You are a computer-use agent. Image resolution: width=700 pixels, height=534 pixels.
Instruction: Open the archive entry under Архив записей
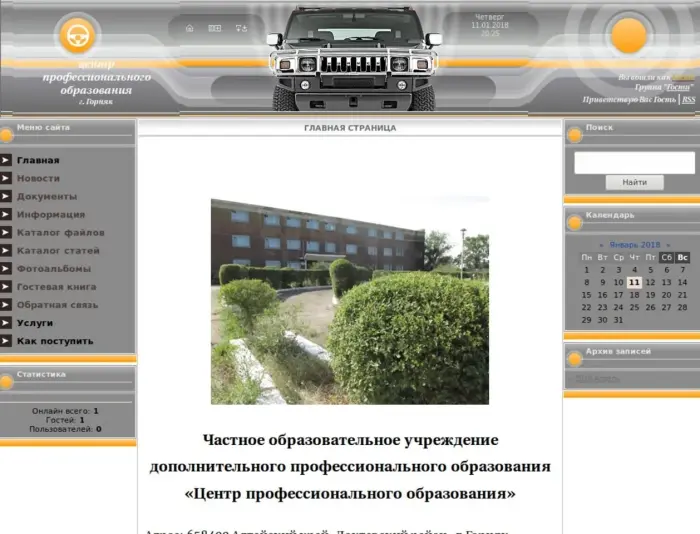click(x=597, y=379)
